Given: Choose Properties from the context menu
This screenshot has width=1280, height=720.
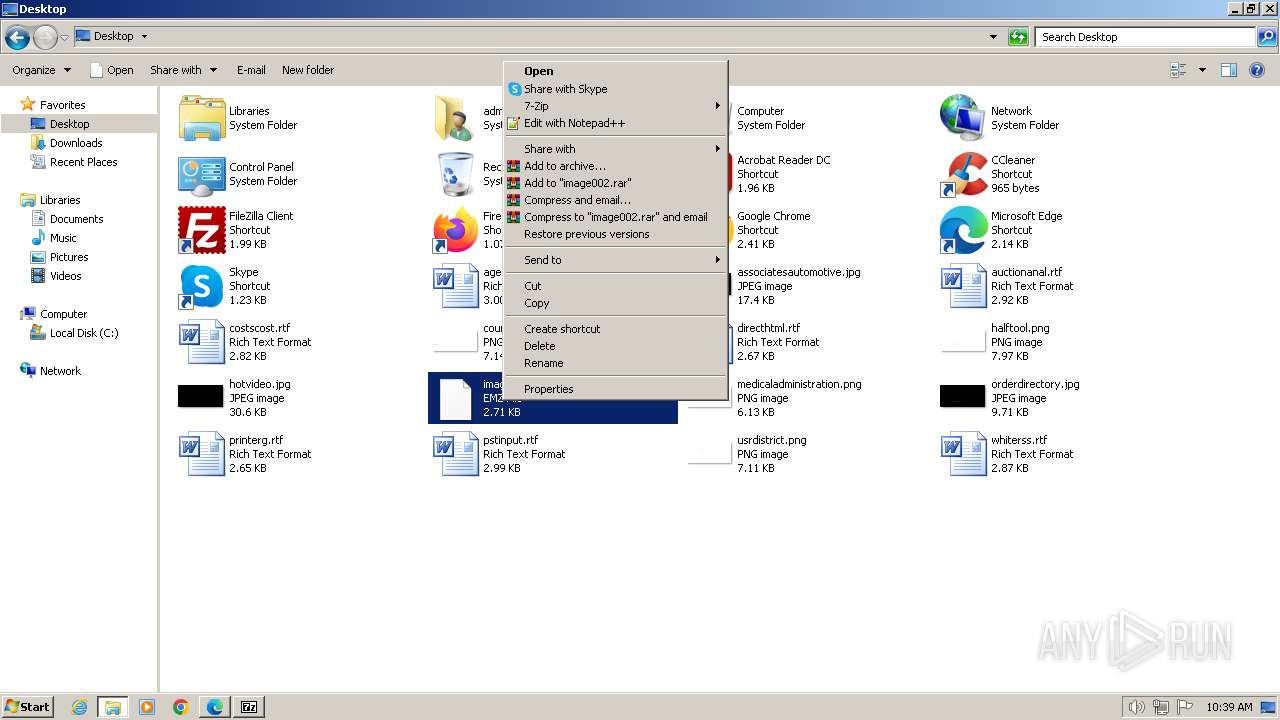Looking at the screenshot, I should pos(615,389).
